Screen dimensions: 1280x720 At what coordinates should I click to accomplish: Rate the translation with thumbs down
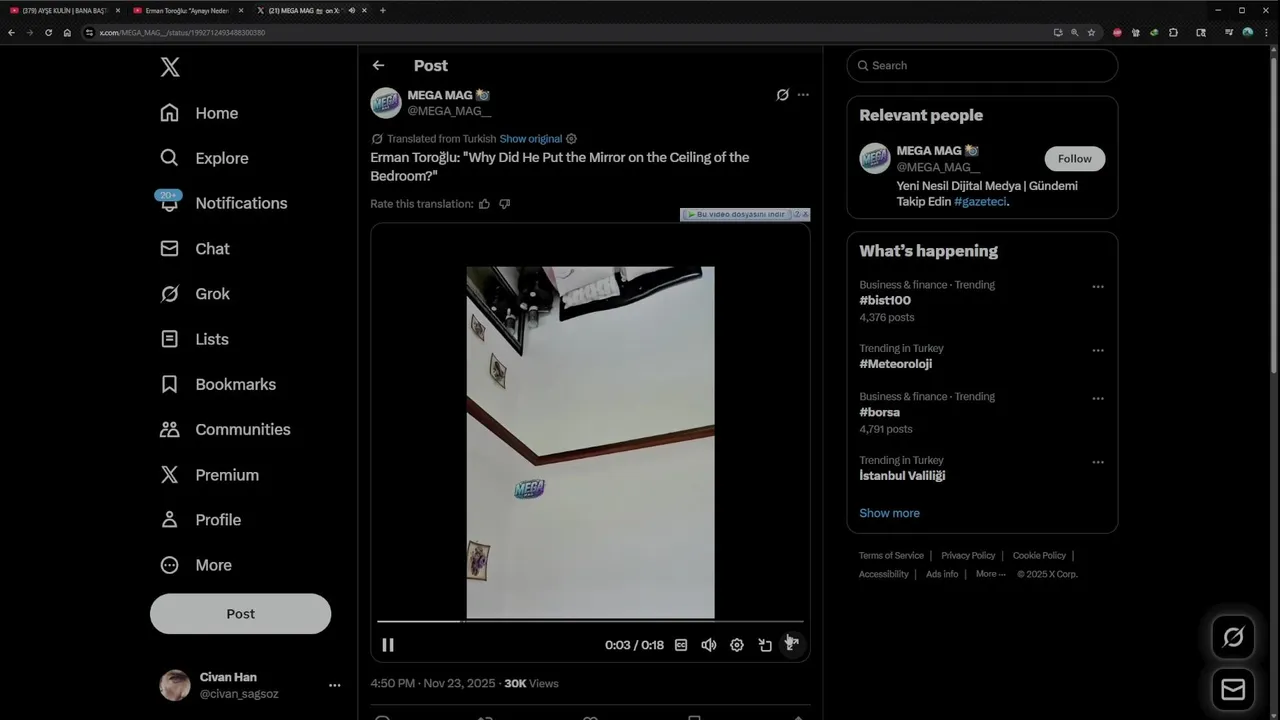coord(504,204)
